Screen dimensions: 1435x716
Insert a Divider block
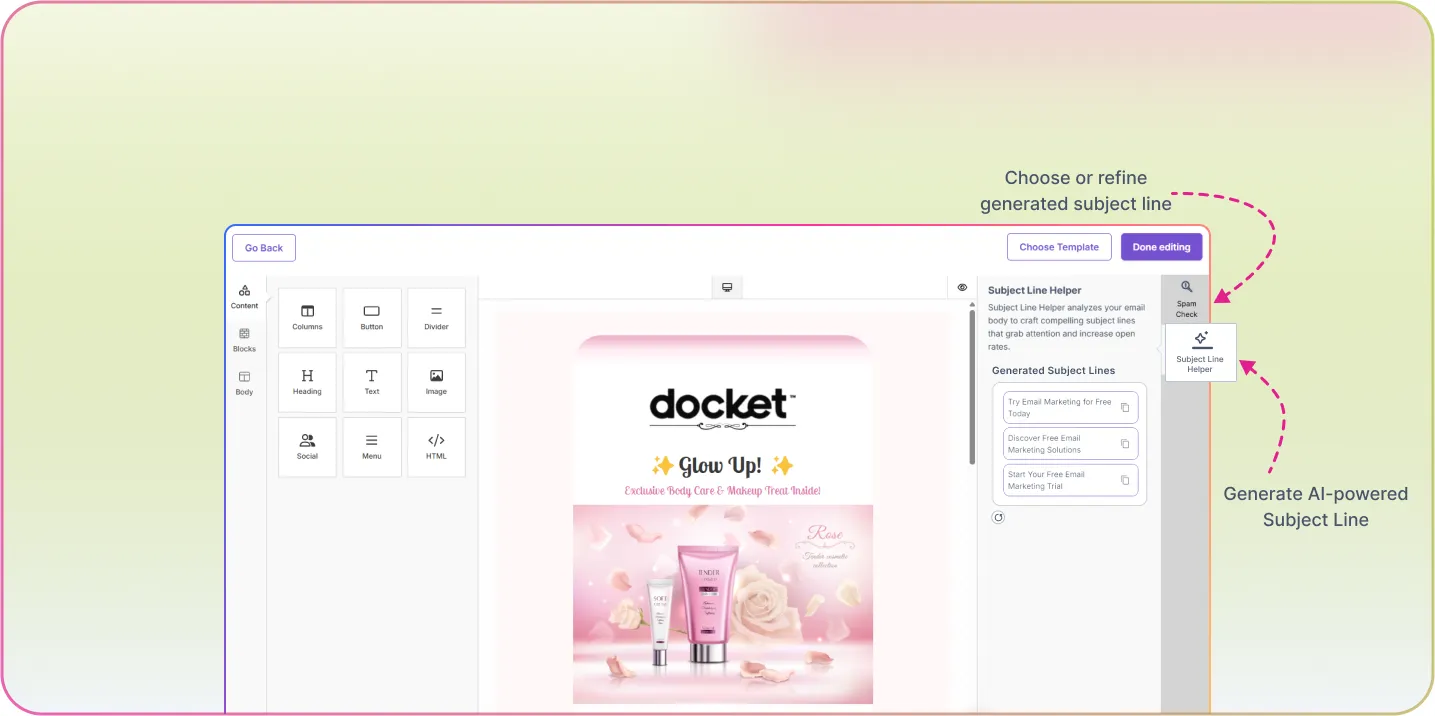click(x=436, y=317)
